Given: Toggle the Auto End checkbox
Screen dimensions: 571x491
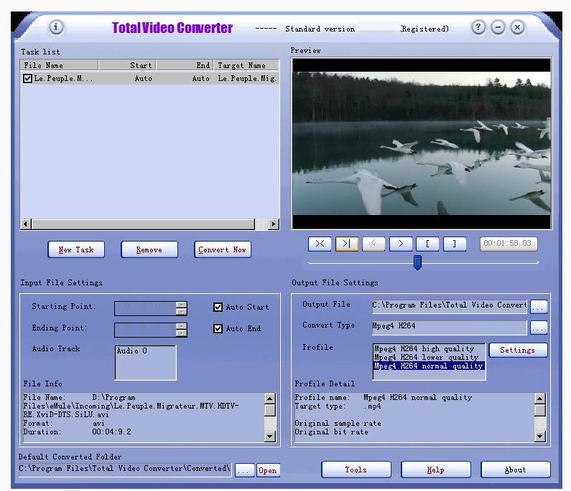Looking at the screenshot, I should pos(218,329).
